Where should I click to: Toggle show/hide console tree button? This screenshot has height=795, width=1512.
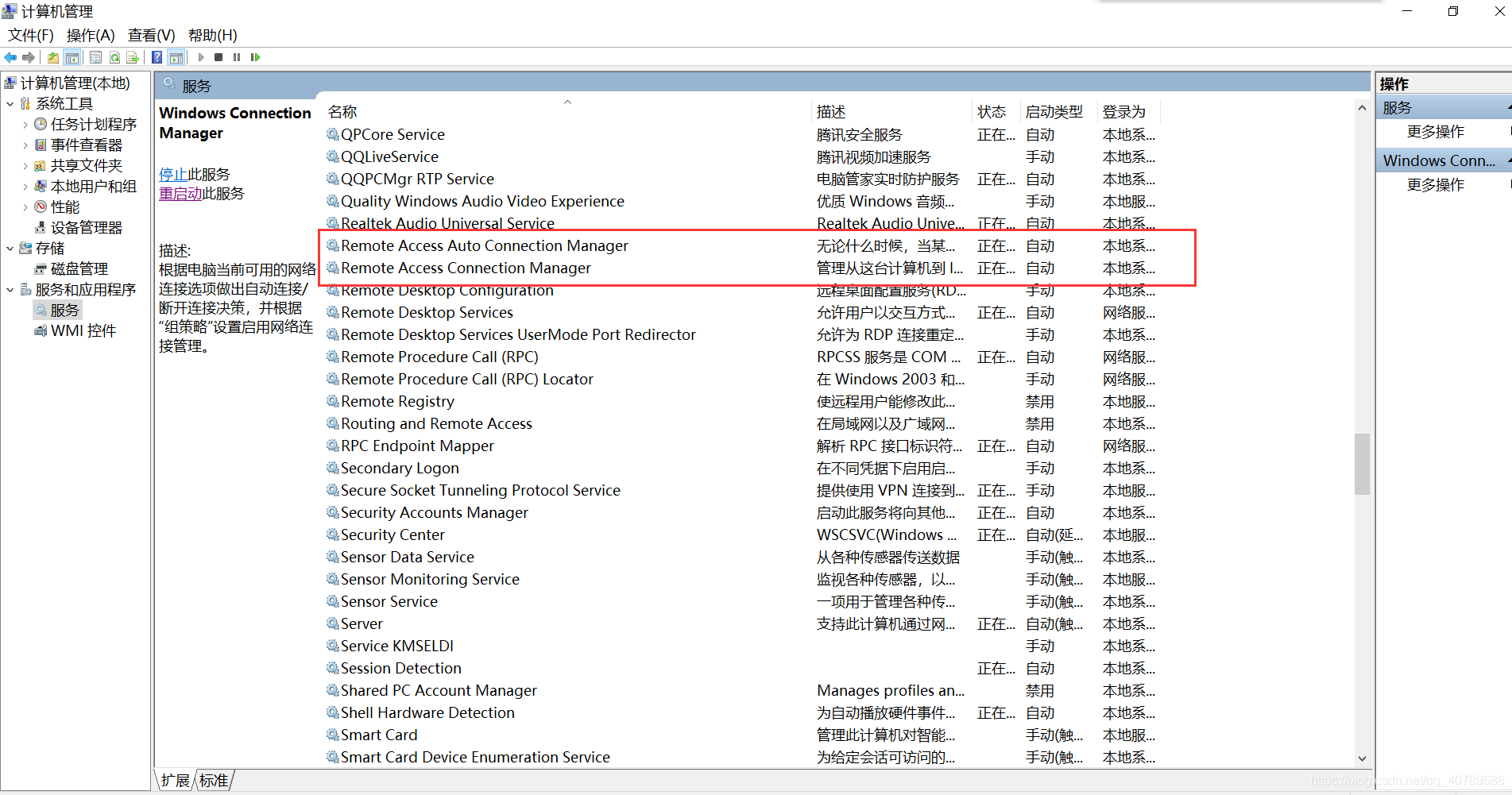point(72,57)
